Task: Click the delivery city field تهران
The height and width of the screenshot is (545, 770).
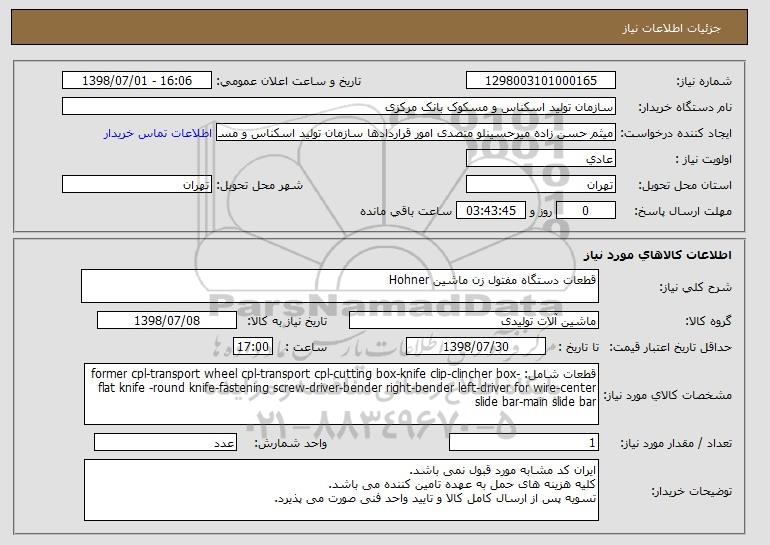Action: coord(137,185)
